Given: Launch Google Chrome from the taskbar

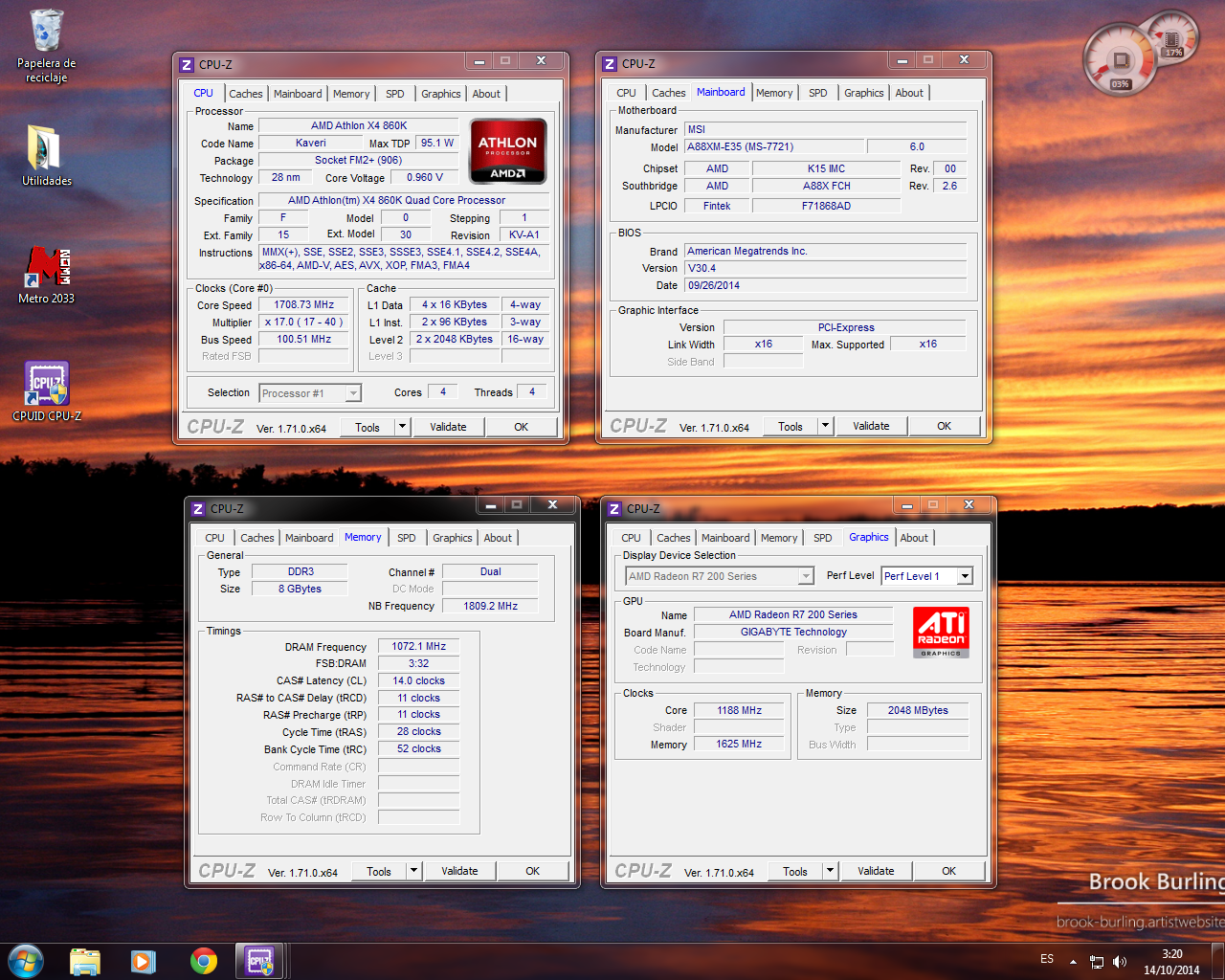Looking at the screenshot, I should [203, 961].
